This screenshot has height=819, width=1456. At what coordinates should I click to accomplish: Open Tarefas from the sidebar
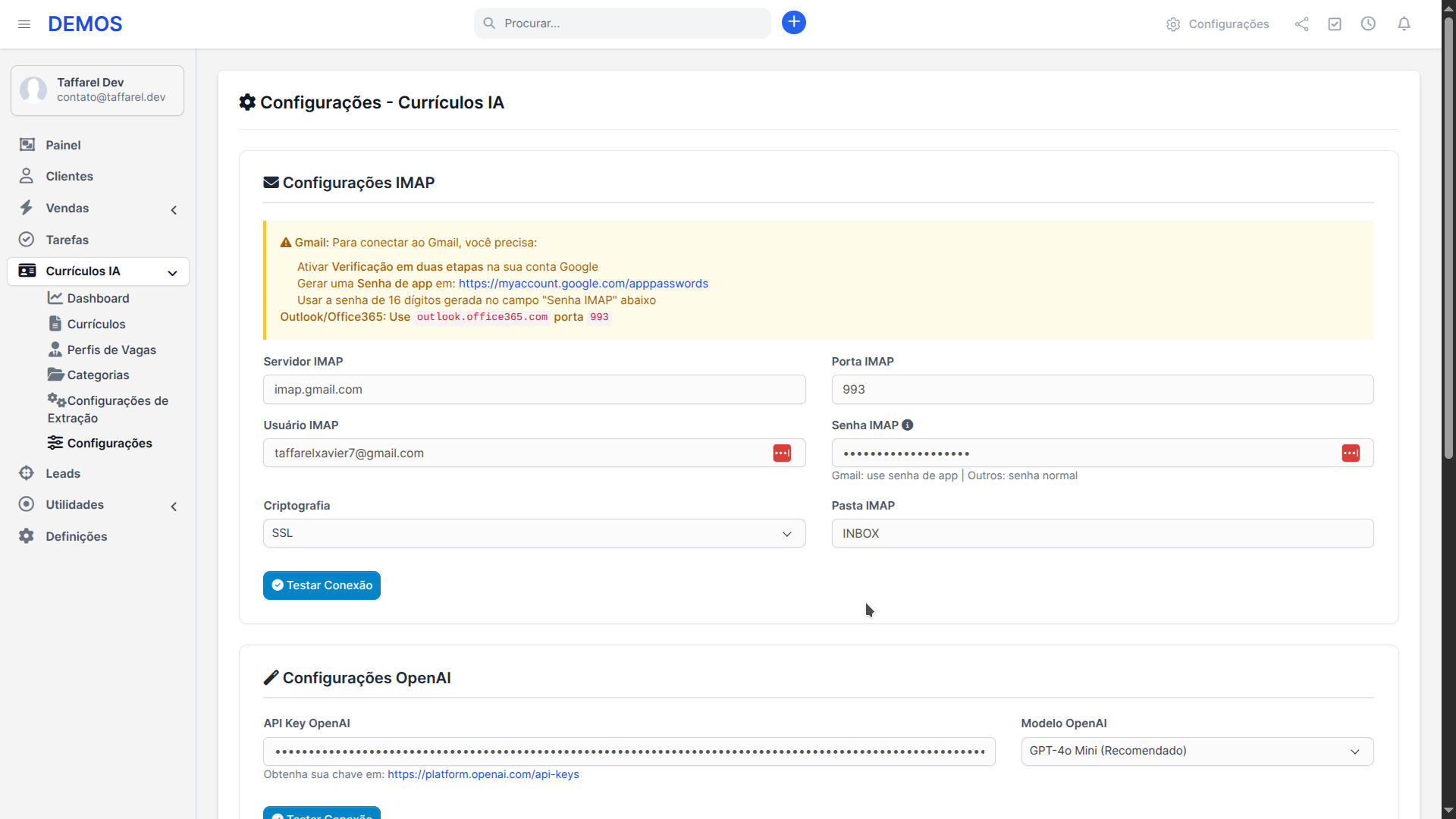(x=67, y=240)
